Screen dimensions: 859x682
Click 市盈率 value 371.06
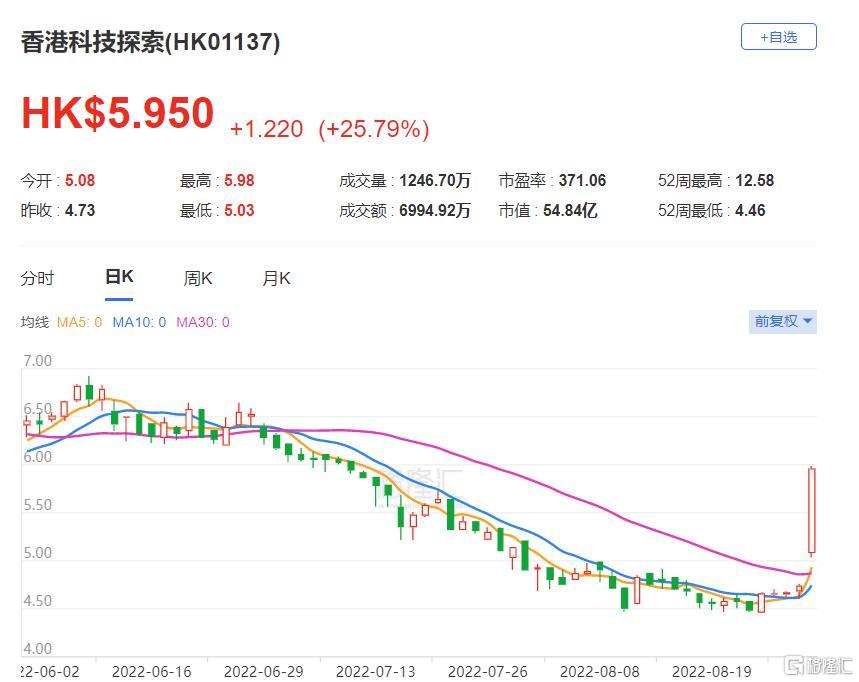click(x=582, y=180)
